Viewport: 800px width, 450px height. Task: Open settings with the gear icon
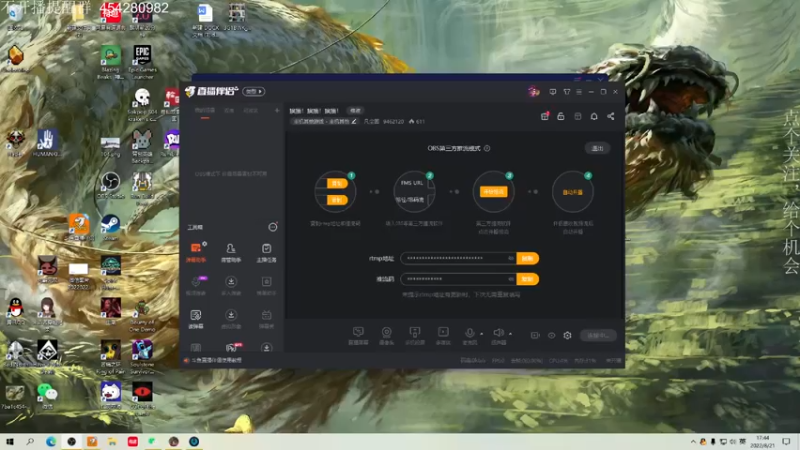(567, 335)
